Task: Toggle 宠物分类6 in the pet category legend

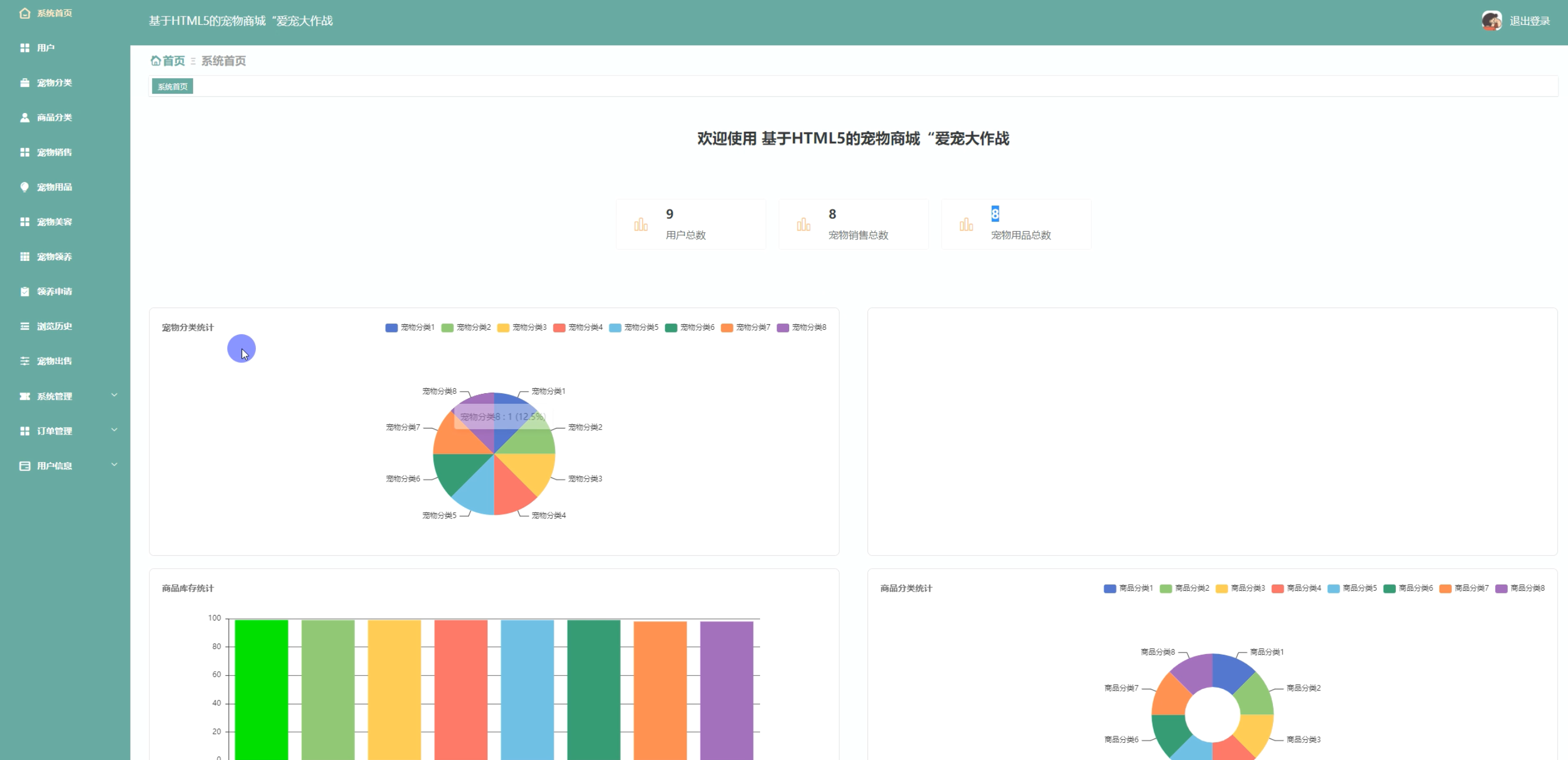Action: (x=689, y=328)
